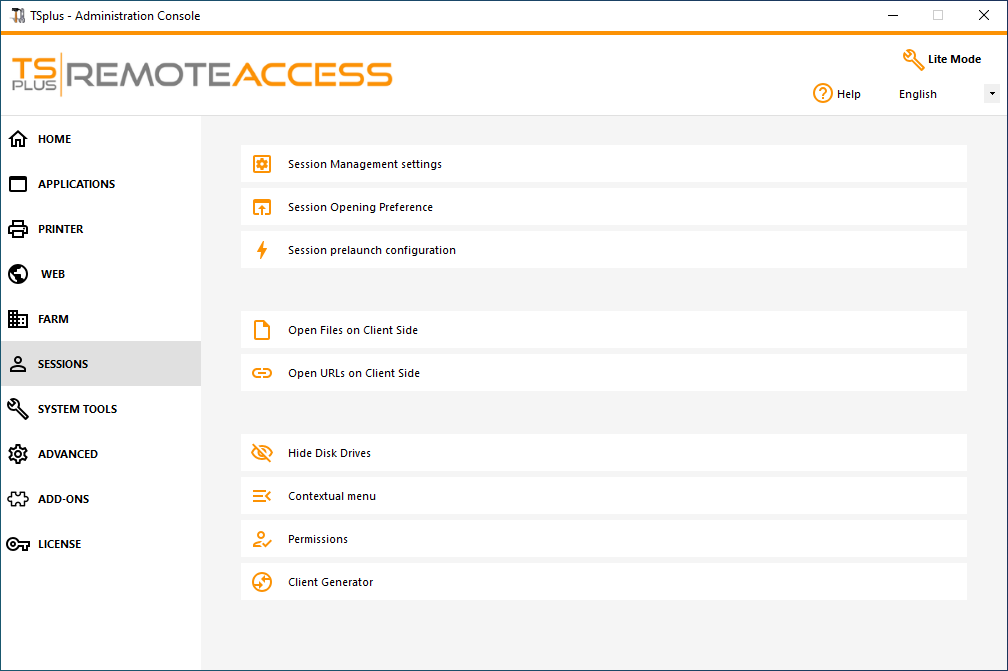Screen dimensions: 1008x671
Task: Click the Session Management settings gear icon
Action: pos(261,163)
